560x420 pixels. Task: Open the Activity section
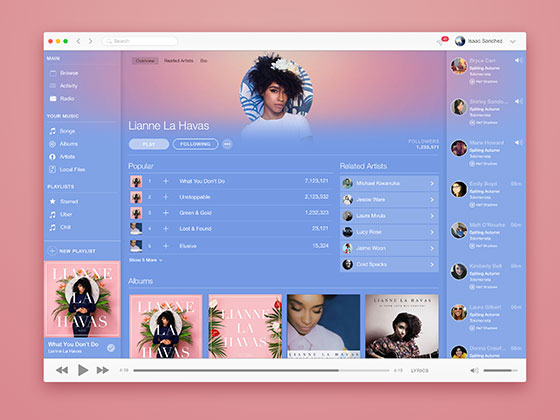click(64, 86)
